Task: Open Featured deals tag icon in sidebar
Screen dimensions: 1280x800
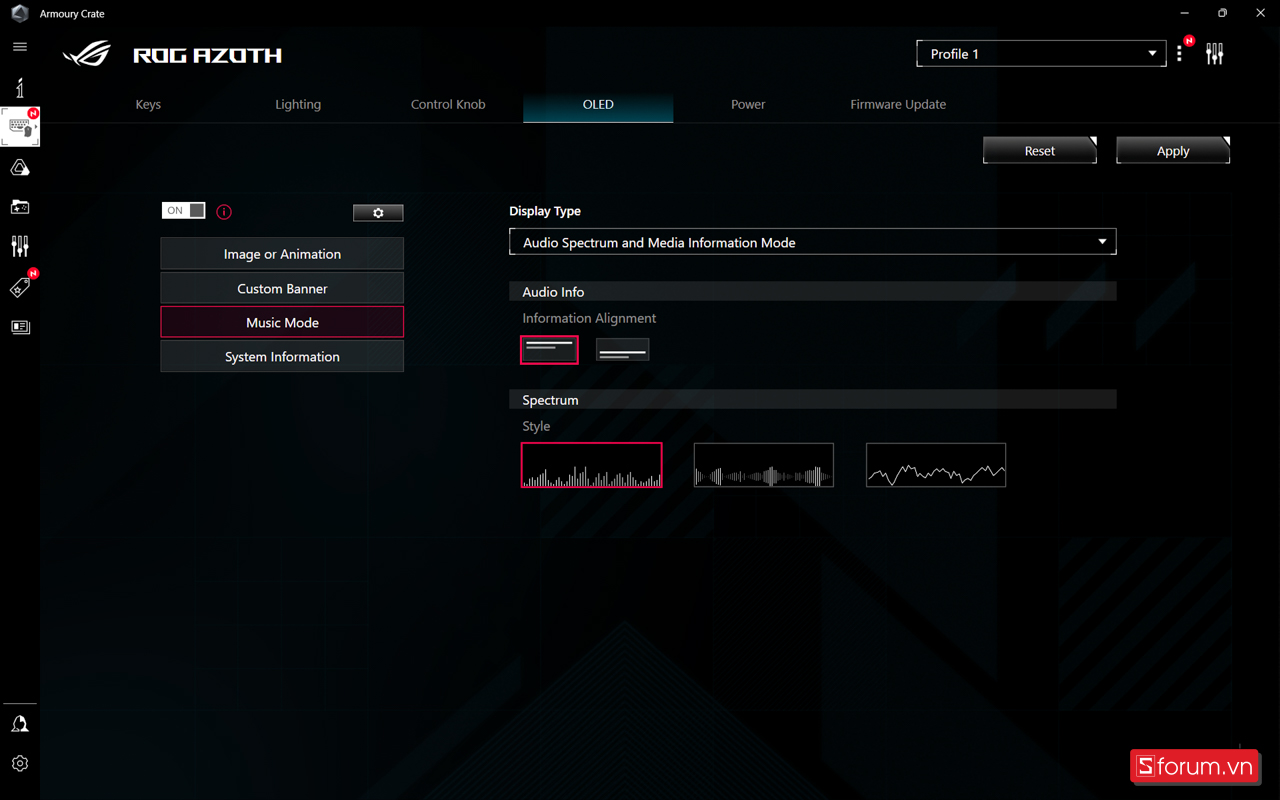Action: click(x=20, y=287)
